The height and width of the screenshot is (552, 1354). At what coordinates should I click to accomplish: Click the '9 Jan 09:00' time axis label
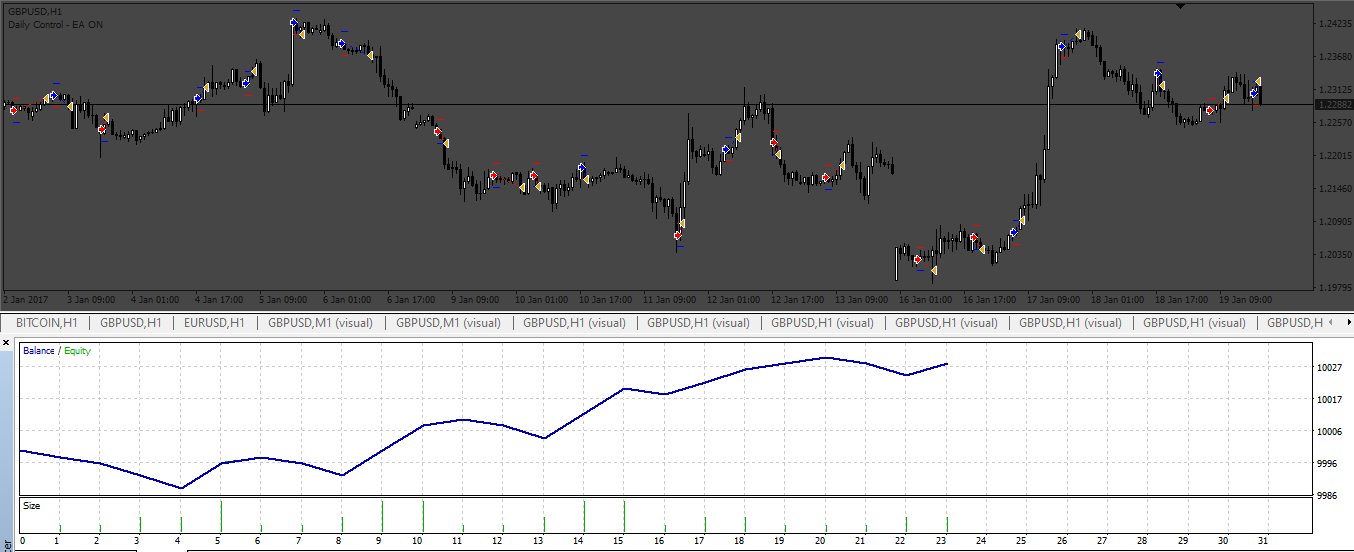[475, 299]
